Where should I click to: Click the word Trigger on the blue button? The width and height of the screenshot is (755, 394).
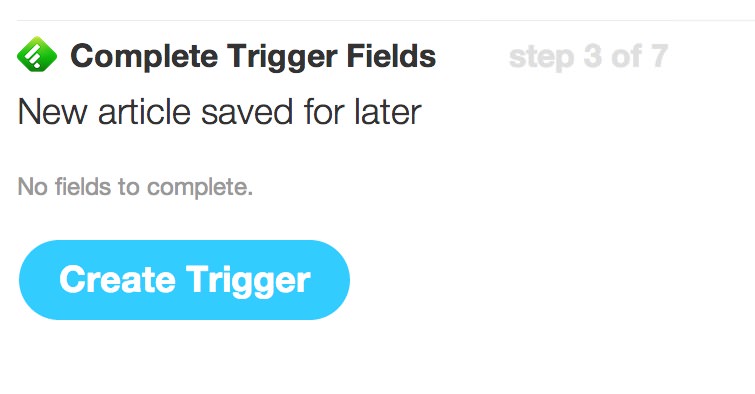(x=248, y=281)
